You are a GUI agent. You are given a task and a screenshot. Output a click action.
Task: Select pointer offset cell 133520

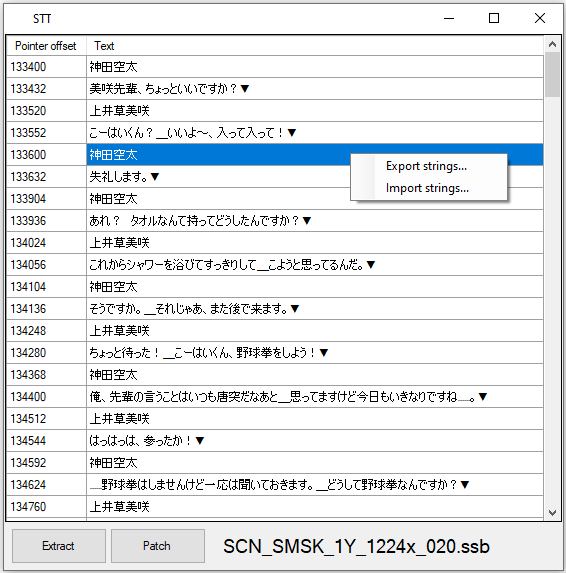click(x=46, y=111)
